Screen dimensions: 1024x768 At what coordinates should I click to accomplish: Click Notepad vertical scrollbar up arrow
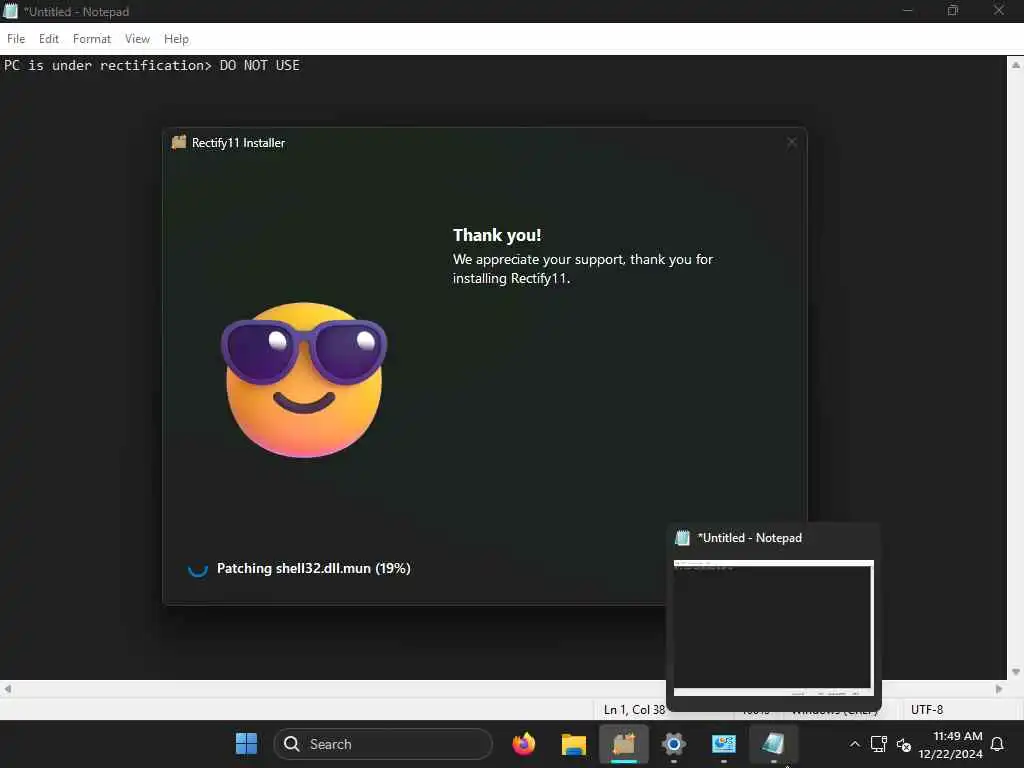pyautogui.click(x=1016, y=65)
